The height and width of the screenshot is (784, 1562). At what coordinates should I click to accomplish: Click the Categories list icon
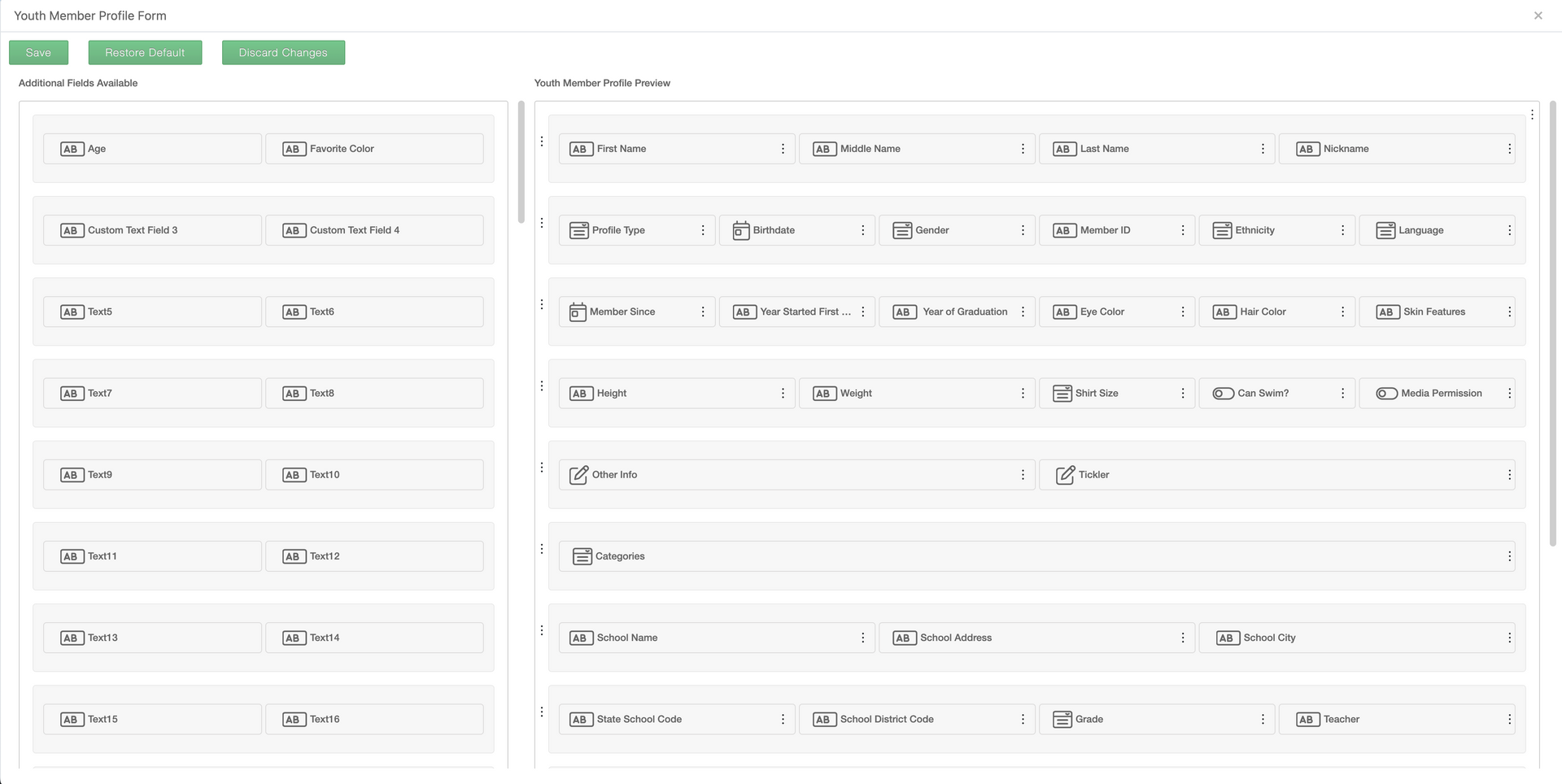(582, 556)
